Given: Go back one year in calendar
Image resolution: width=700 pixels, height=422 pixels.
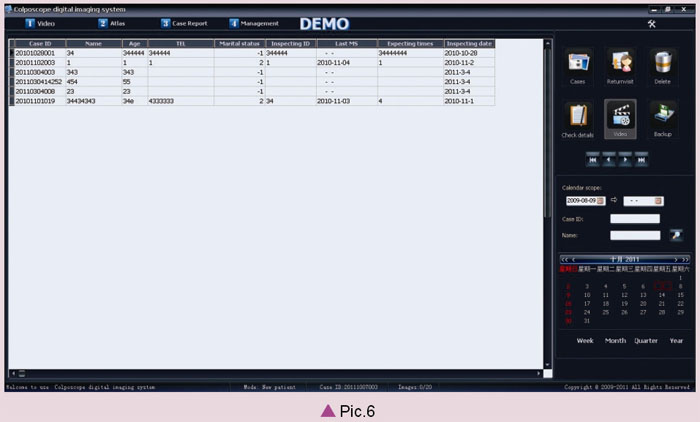Looking at the screenshot, I should pos(564,259).
